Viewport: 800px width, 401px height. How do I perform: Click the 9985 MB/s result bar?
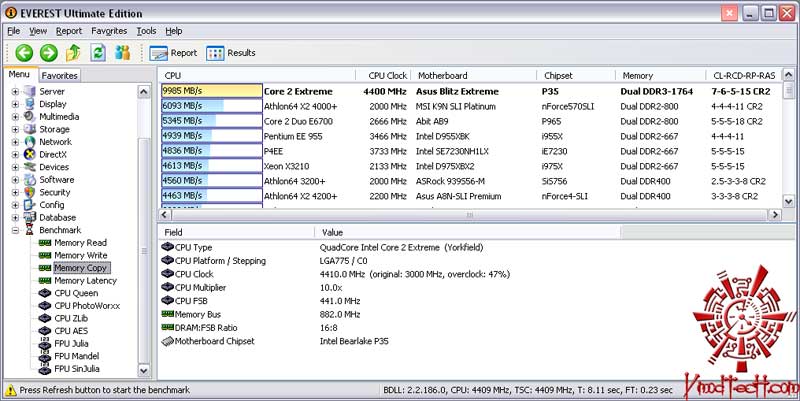[x=212, y=91]
